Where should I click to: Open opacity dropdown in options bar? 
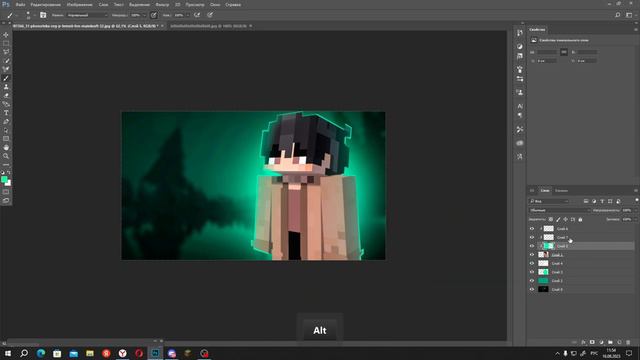coord(144,15)
